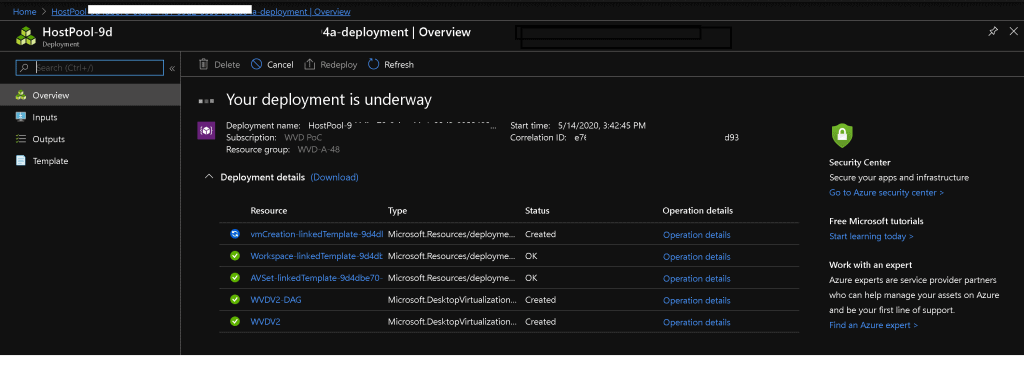This screenshot has height=366, width=1024.
Task: Click the Redeploy upload icon
Action: [310, 64]
